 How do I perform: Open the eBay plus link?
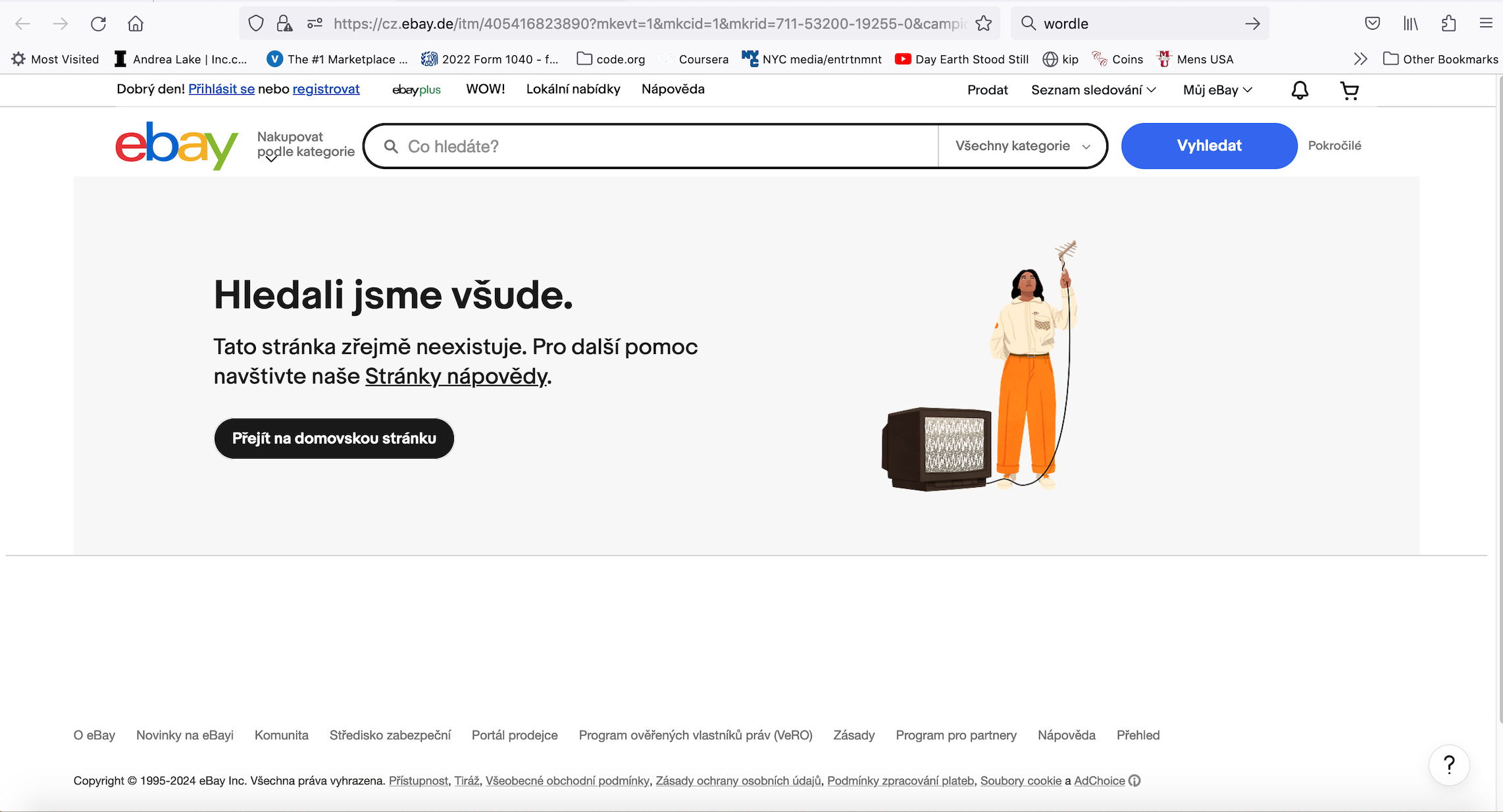(417, 89)
